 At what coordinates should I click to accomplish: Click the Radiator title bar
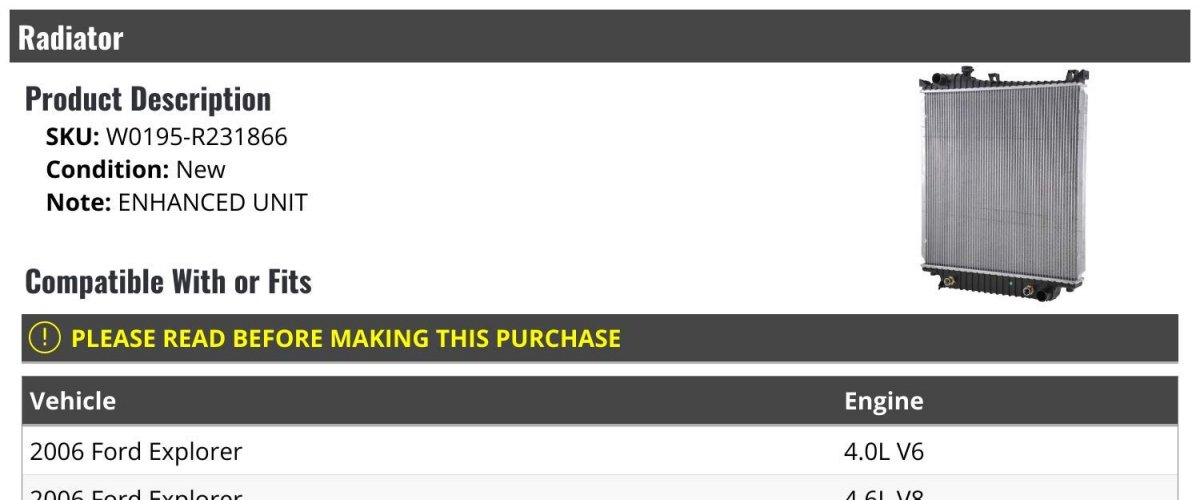[599, 37]
